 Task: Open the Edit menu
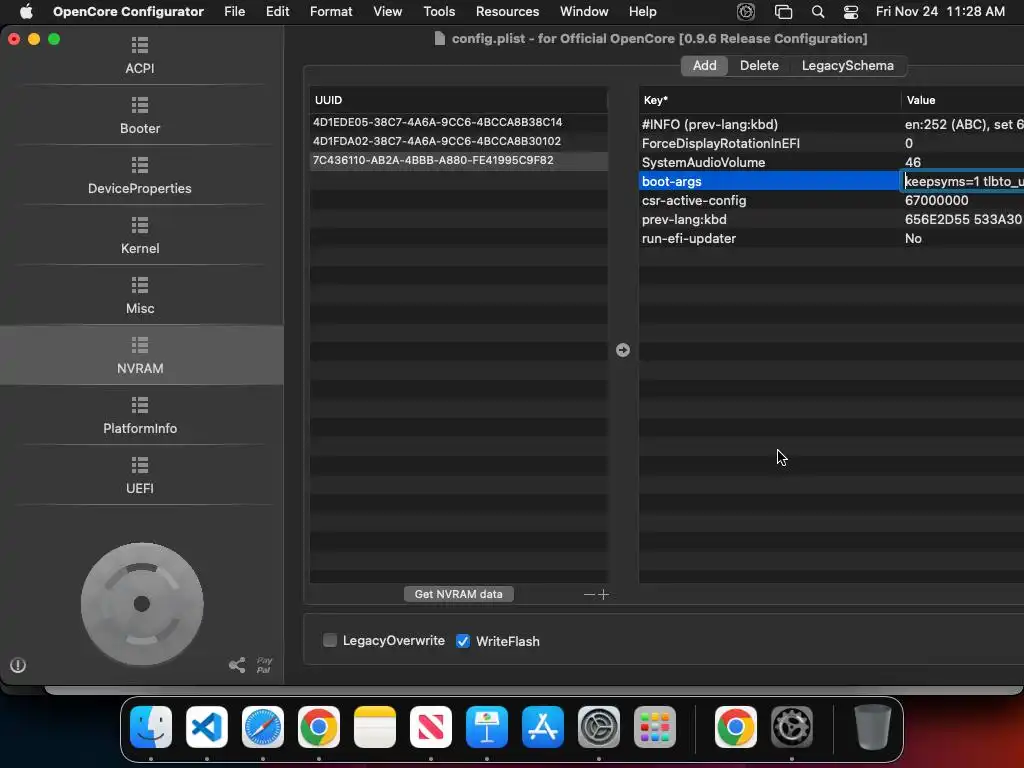[x=278, y=12]
